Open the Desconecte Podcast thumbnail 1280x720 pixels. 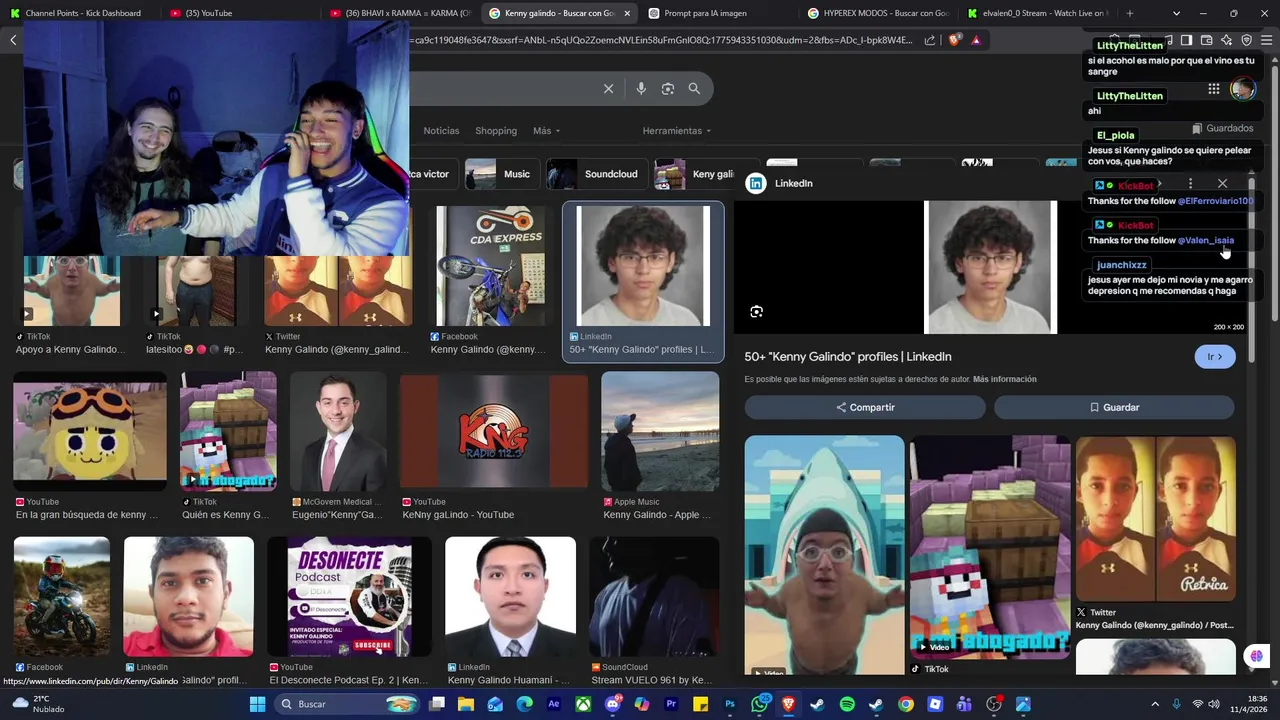[349, 597]
